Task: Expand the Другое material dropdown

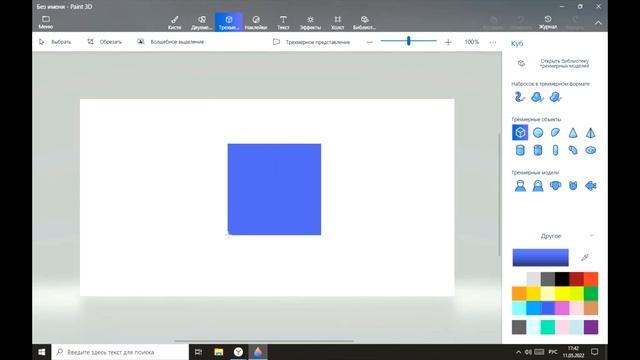Action: [555, 236]
